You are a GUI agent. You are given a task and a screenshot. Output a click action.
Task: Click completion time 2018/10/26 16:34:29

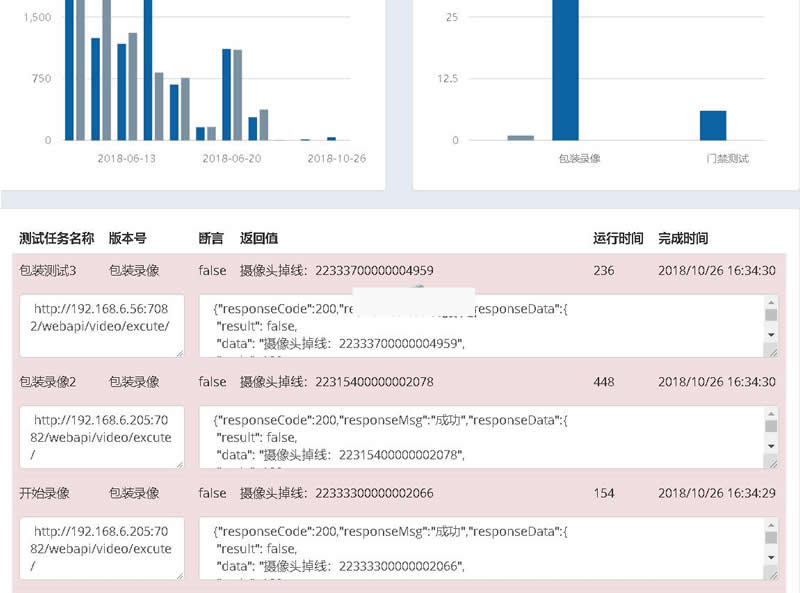tap(717, 493)
